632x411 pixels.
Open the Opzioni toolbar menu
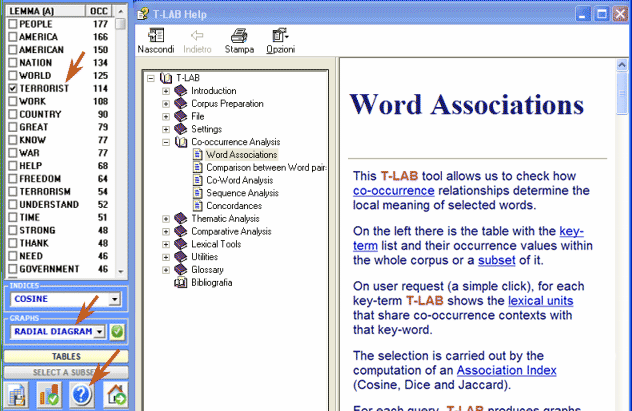[x=281, y=41]
